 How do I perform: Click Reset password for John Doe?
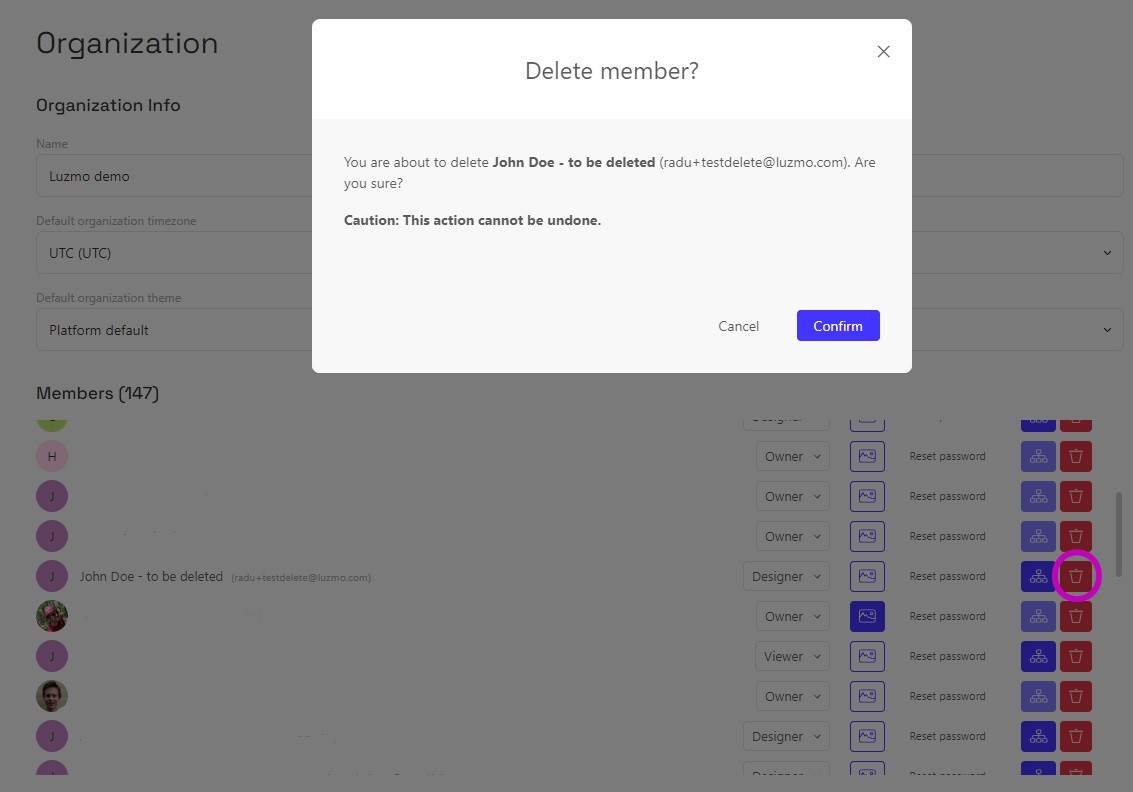947,576
